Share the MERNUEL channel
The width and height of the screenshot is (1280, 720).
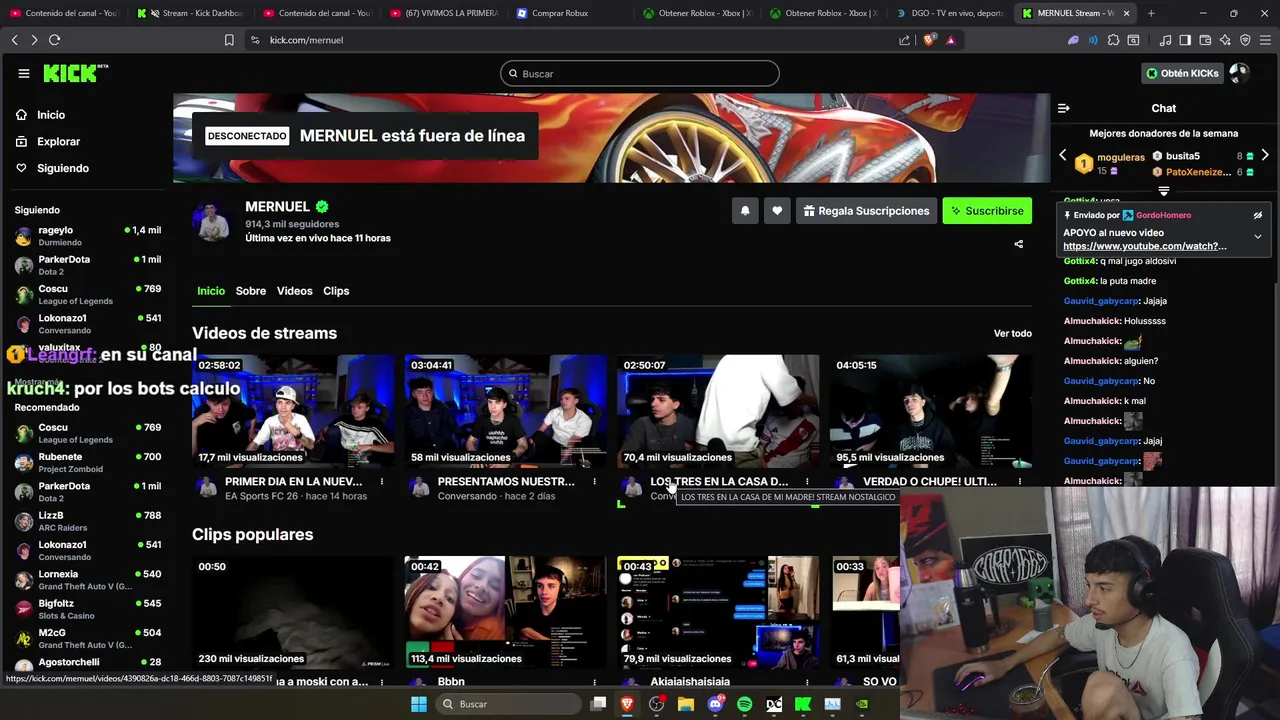1019,244
